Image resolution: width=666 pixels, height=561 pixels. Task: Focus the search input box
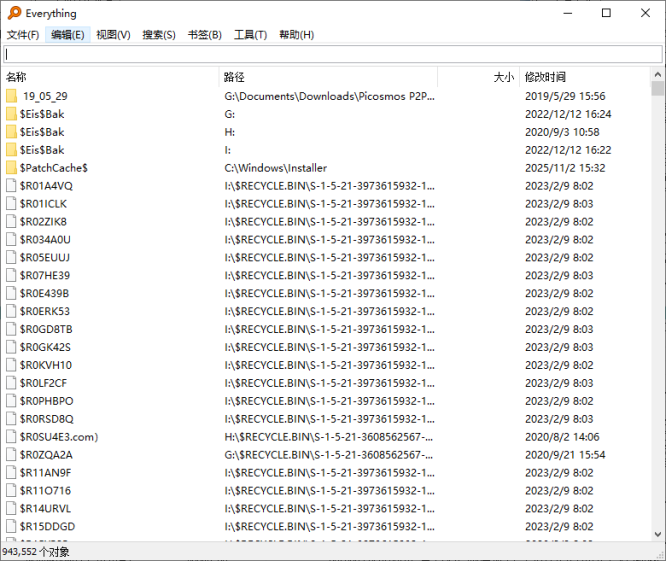point(333,54)
